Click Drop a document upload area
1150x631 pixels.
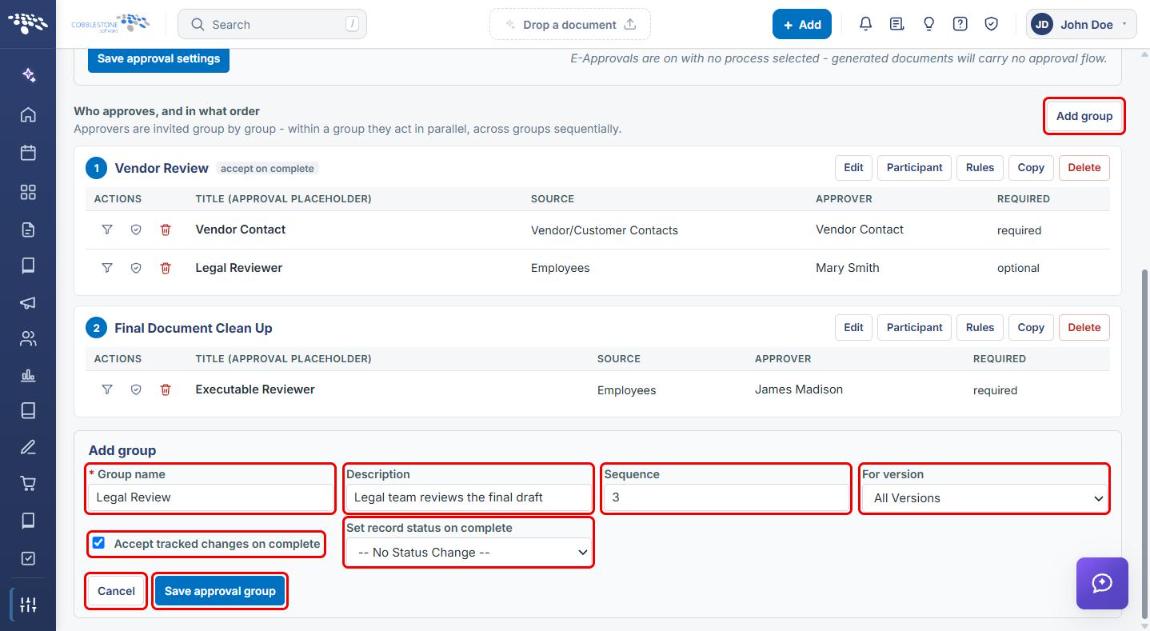pos(570,24)
